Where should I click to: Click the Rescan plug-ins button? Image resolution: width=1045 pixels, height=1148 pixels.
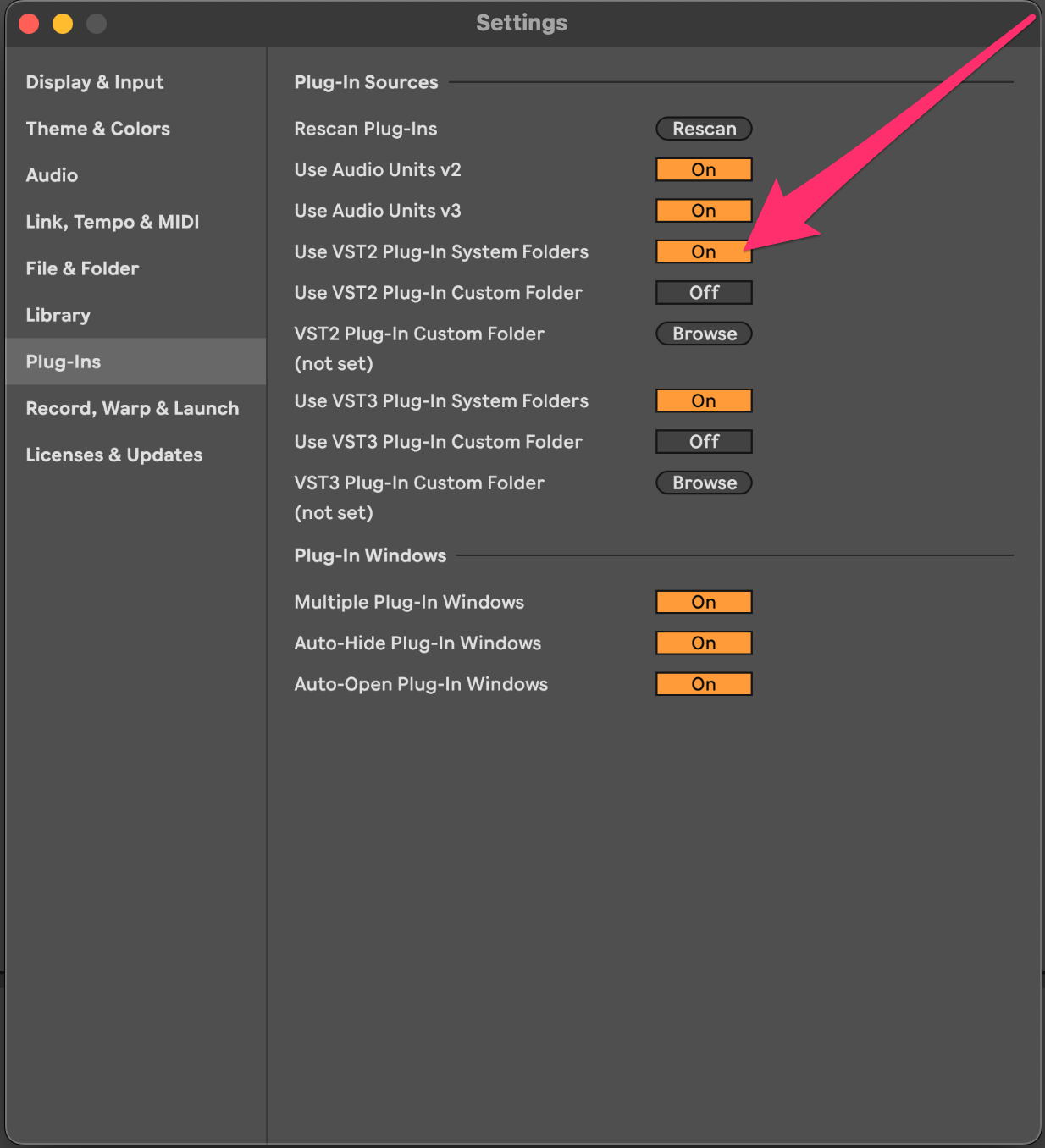(704, 129)
